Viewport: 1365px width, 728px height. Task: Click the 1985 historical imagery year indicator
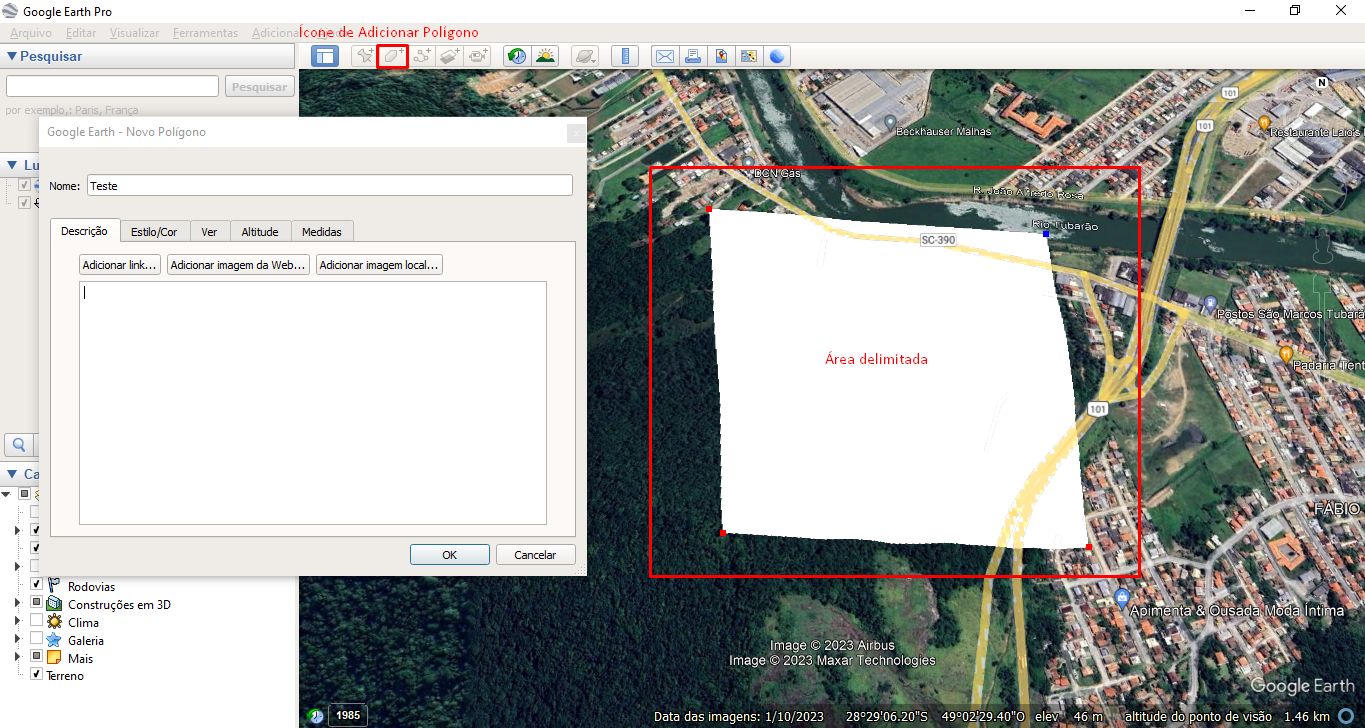pos(347,715)
